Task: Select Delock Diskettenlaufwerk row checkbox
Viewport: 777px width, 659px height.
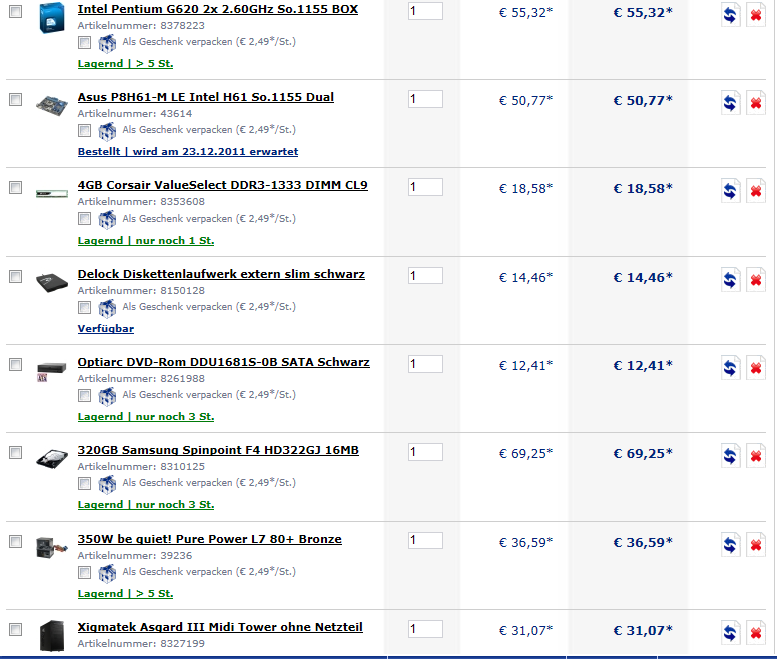Action: point(16,276)
